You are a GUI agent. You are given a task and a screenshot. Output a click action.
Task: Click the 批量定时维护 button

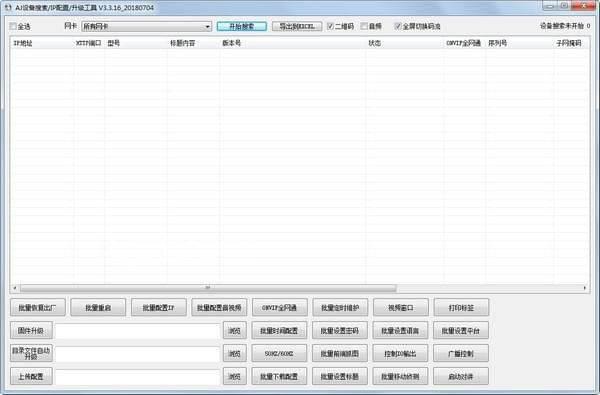click(340, 307)
